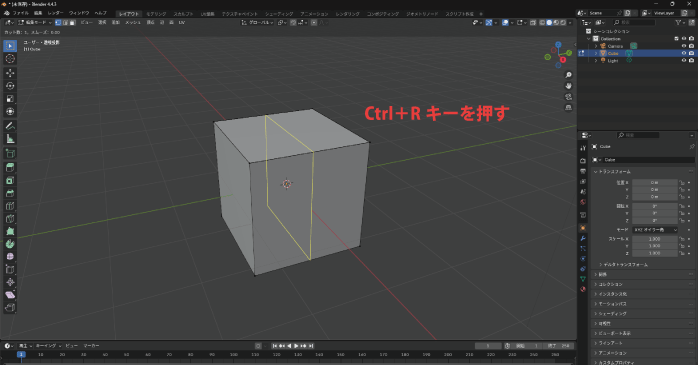This screenshot has height=365, width=698.
Task: Enable vertex select mode
Action: tap(58, 22)
